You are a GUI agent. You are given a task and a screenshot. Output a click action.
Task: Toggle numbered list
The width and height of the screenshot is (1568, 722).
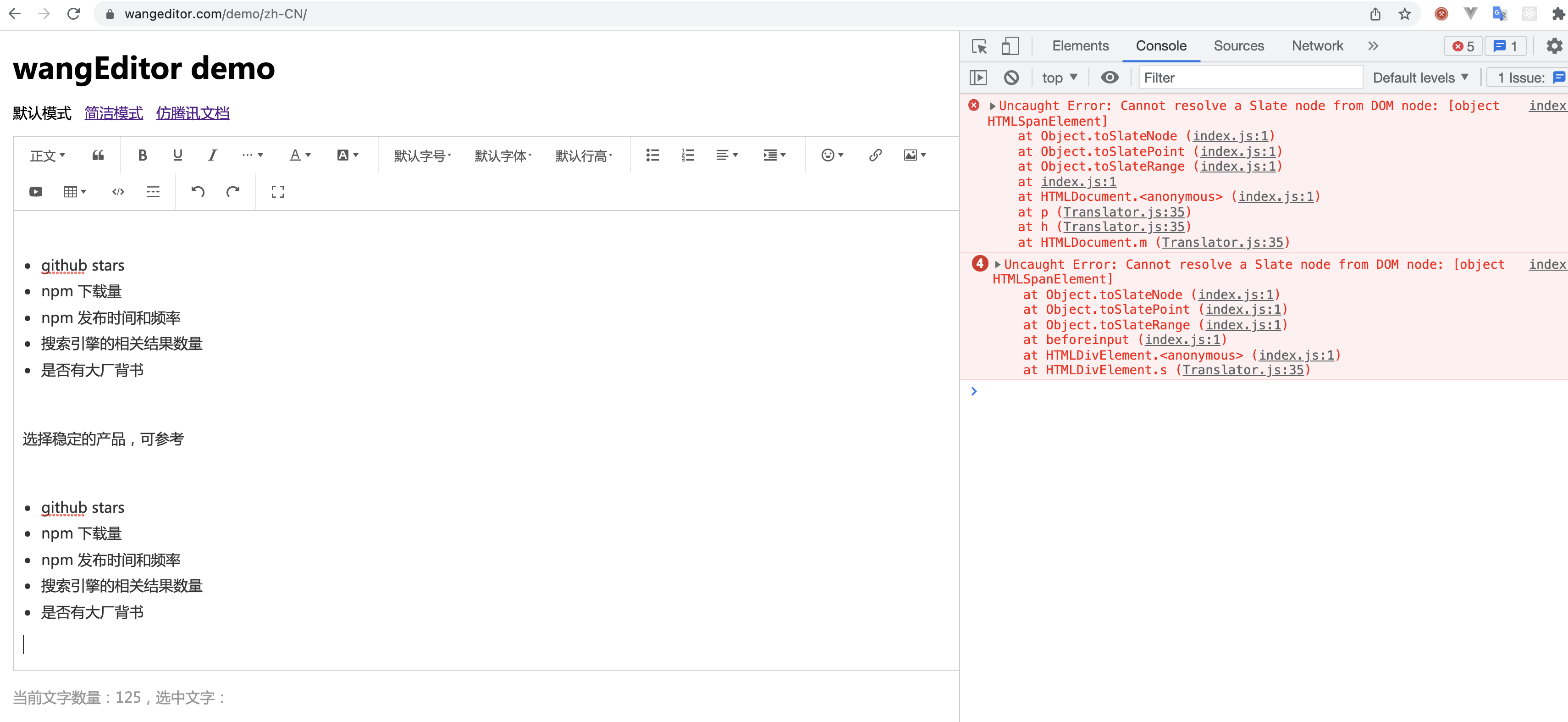click(x=688, y=155)
